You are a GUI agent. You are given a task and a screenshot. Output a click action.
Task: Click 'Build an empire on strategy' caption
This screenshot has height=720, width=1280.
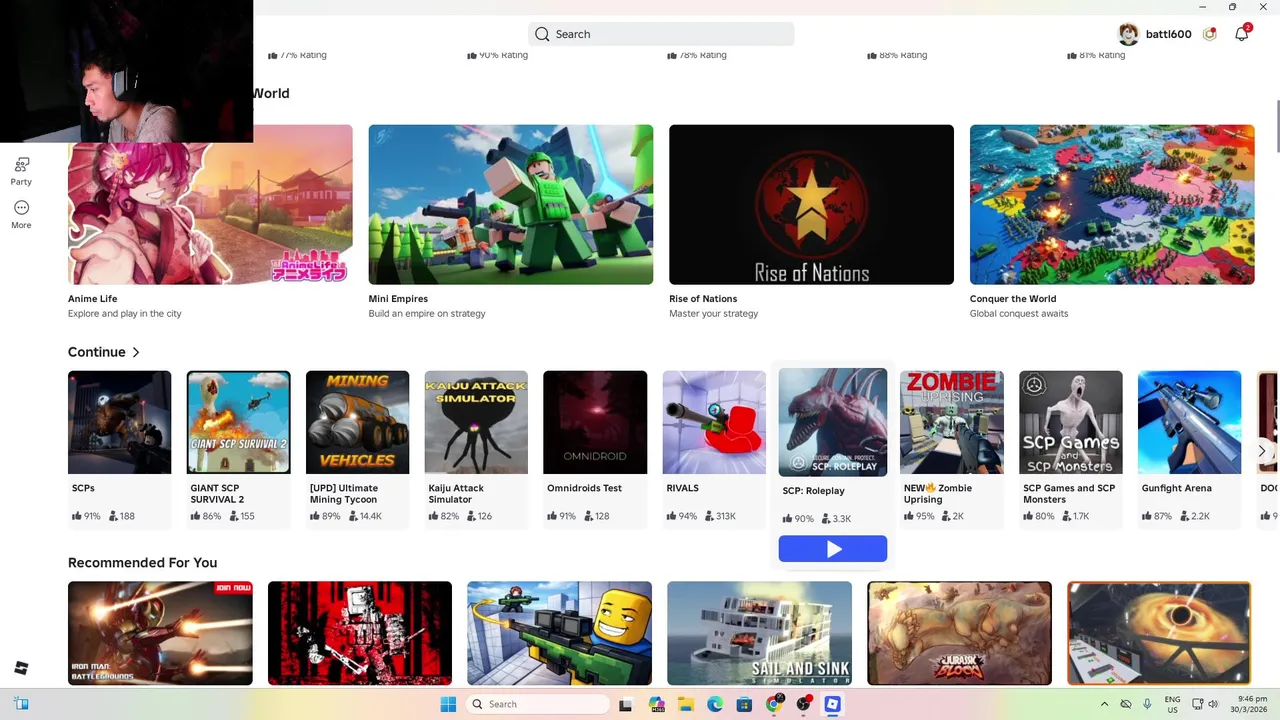427,314
